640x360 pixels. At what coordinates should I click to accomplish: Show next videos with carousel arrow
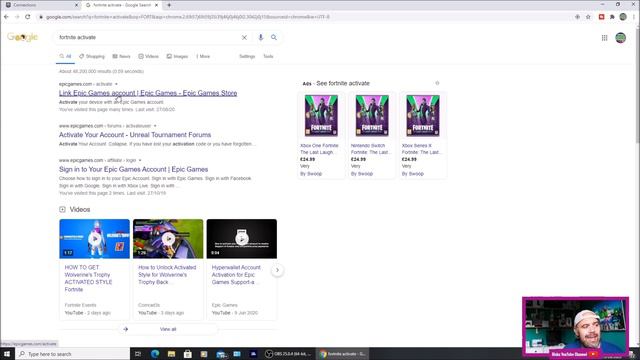(277, 270)
